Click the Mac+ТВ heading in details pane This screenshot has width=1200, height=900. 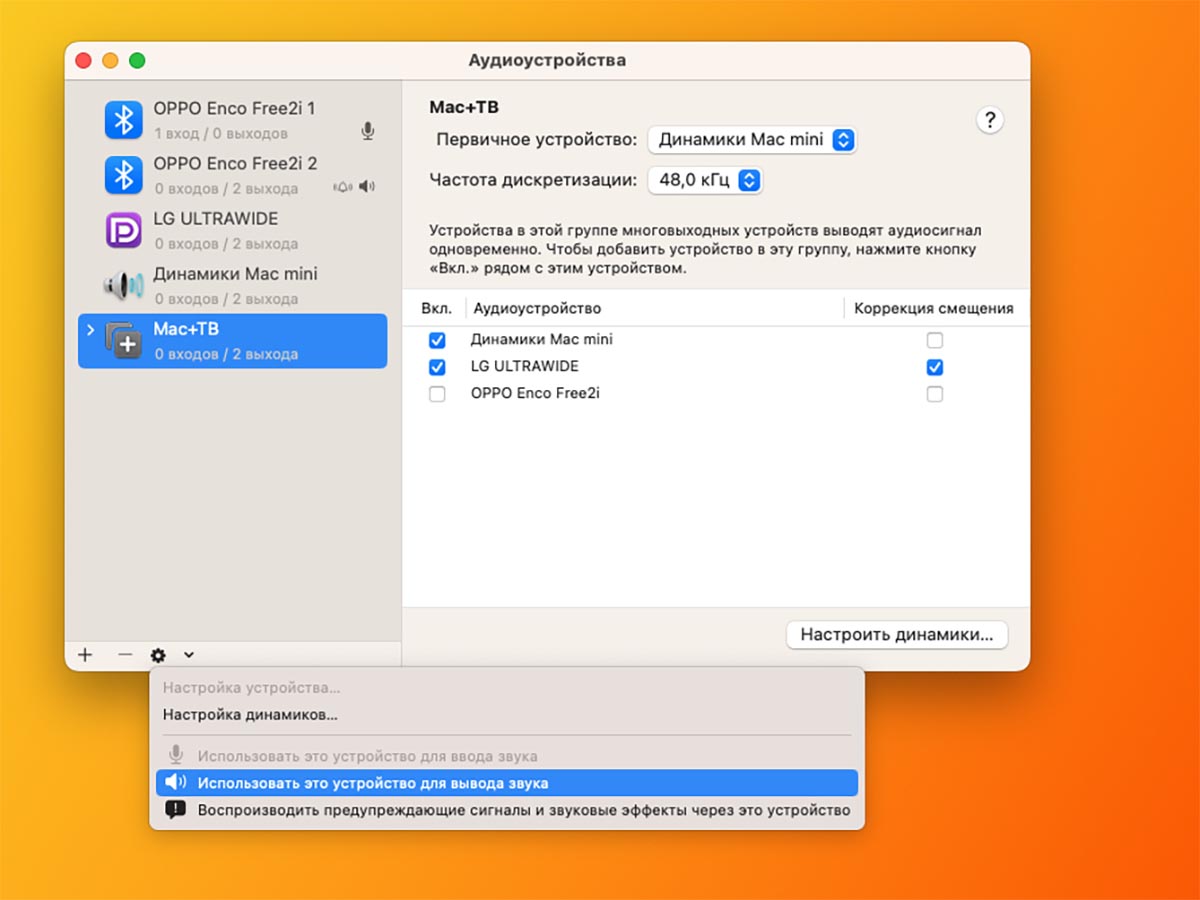pyautogui.click(x=464, y=107)
